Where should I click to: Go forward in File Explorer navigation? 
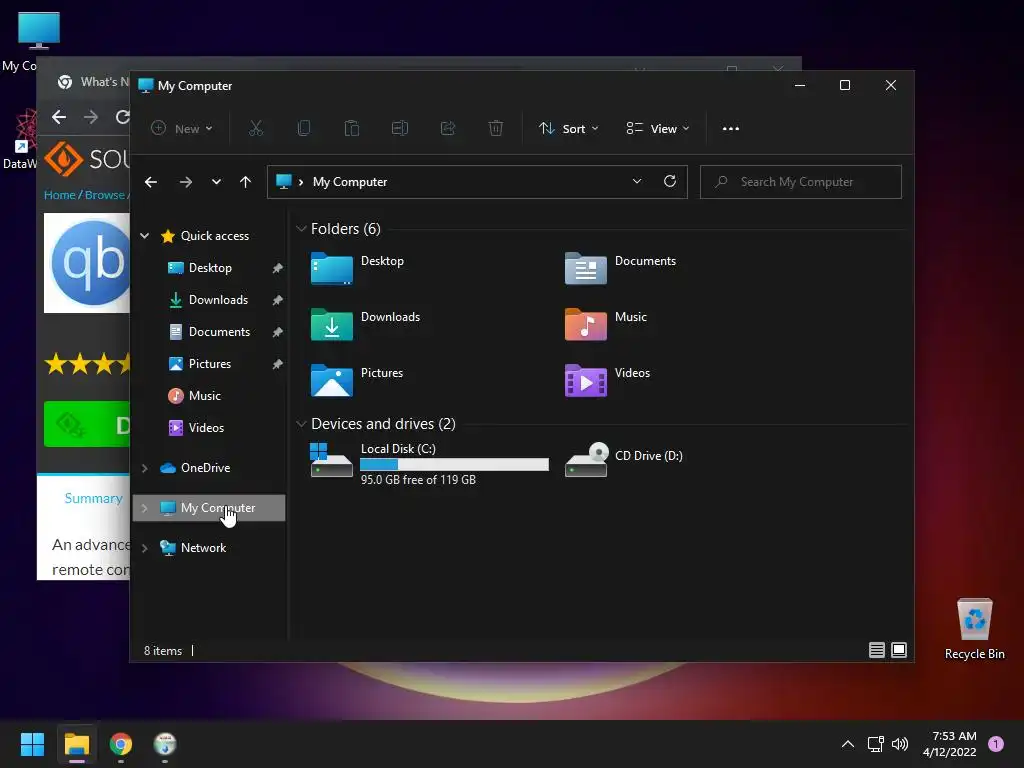tap(185, 182)
